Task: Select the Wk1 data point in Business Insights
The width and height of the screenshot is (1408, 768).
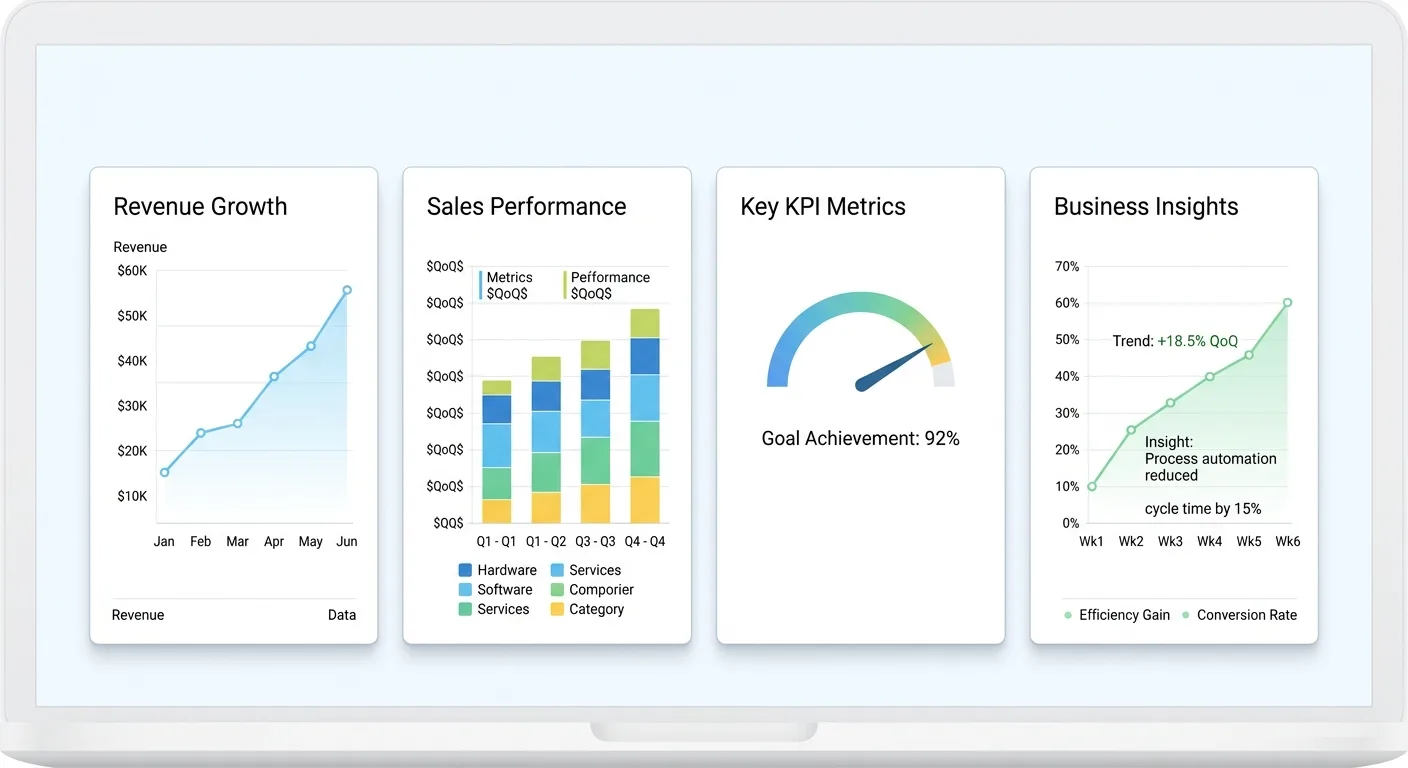Action: (1091, 487)
